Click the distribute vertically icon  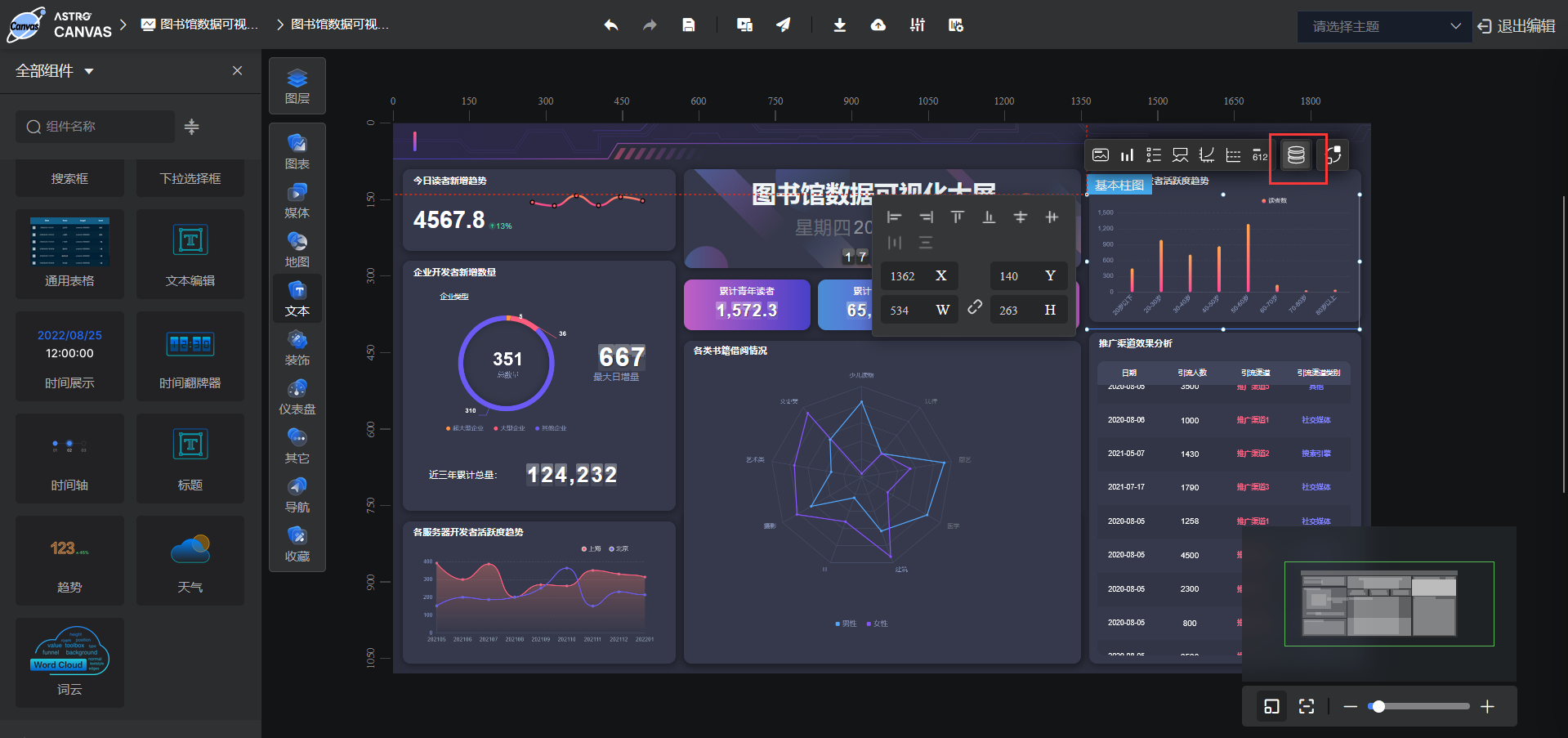[926, 243]
